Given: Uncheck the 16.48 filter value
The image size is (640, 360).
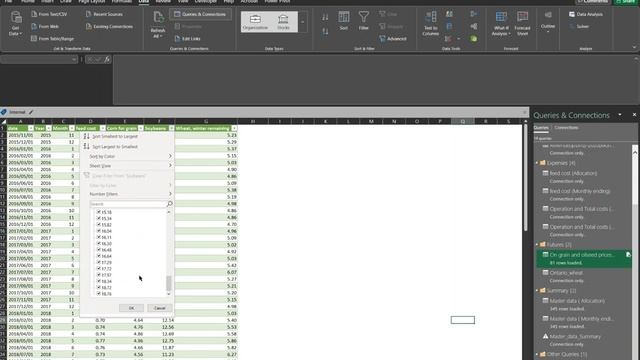Looking at the screenshot, I should (x=98, y=250).
